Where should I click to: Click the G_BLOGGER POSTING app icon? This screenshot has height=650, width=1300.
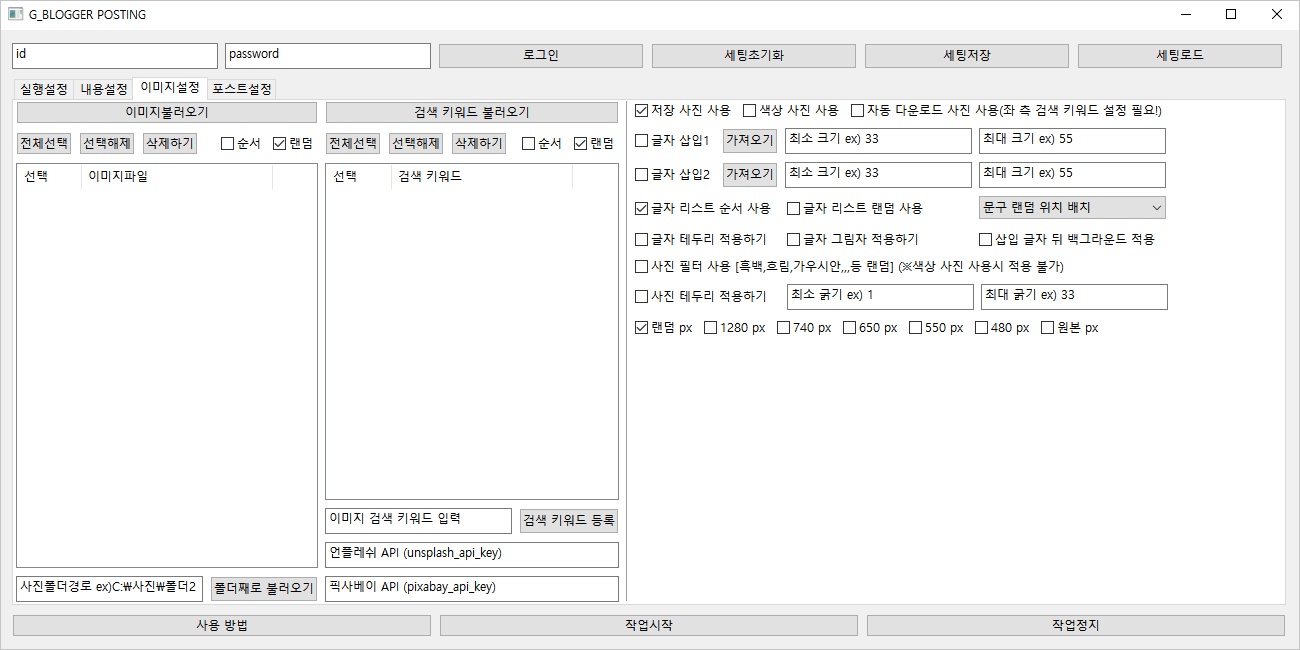(x=16, y=15)
